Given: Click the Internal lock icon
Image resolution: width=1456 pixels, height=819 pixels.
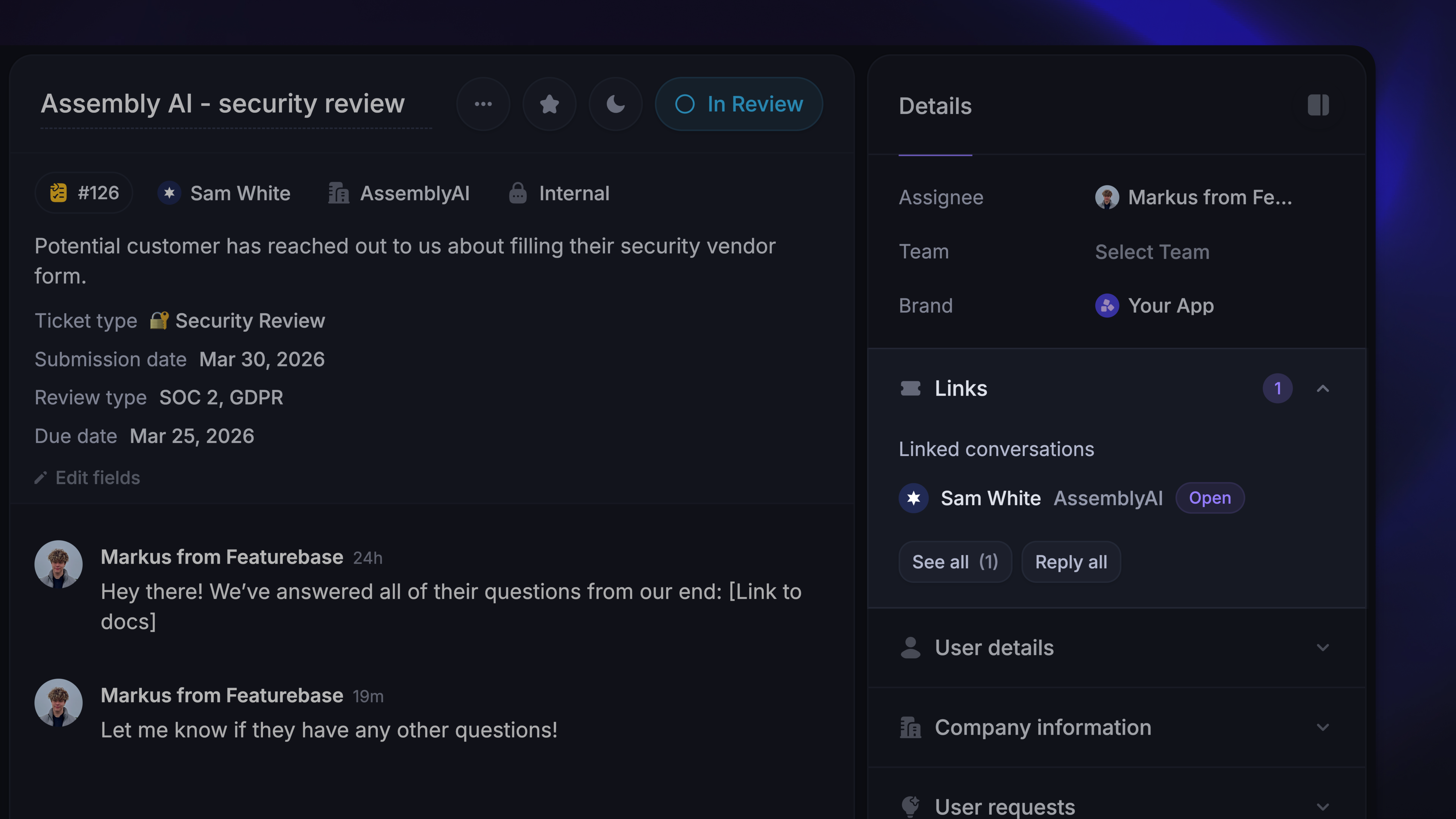Looking at the screenshot, I should 518,193.
